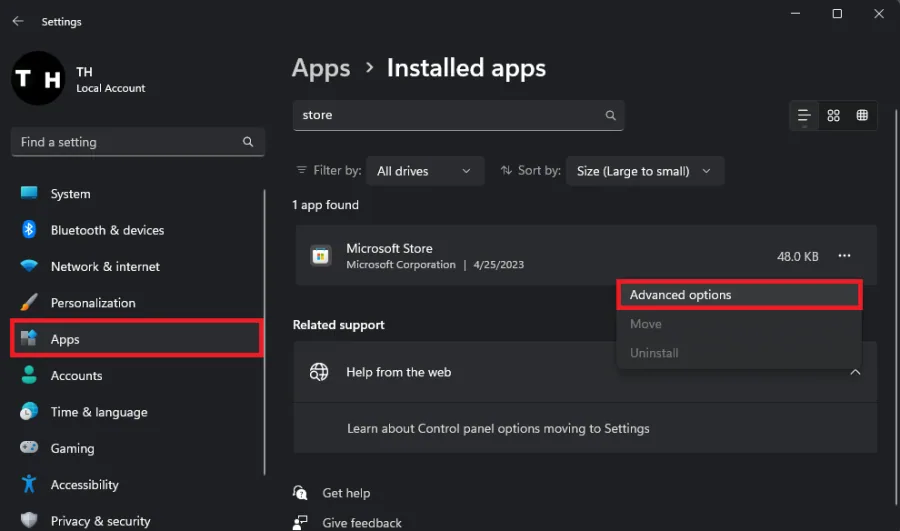Maximize the Settings window

tap(837, 13)
